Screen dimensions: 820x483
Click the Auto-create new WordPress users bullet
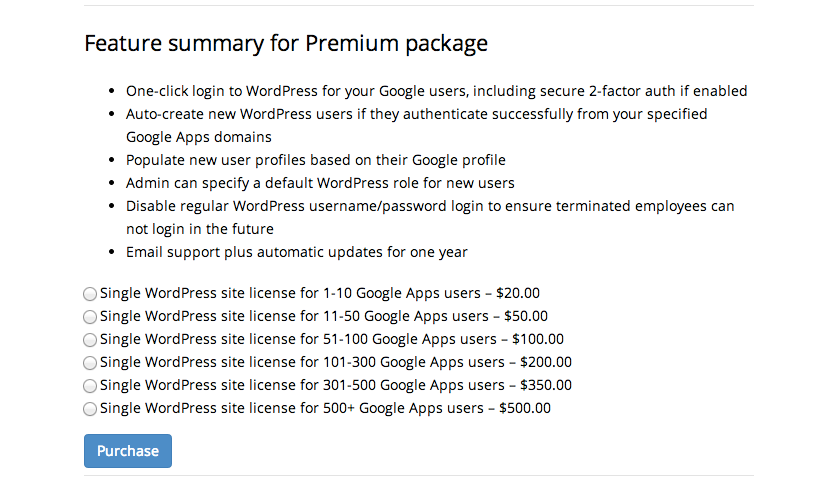coord(417,125)
